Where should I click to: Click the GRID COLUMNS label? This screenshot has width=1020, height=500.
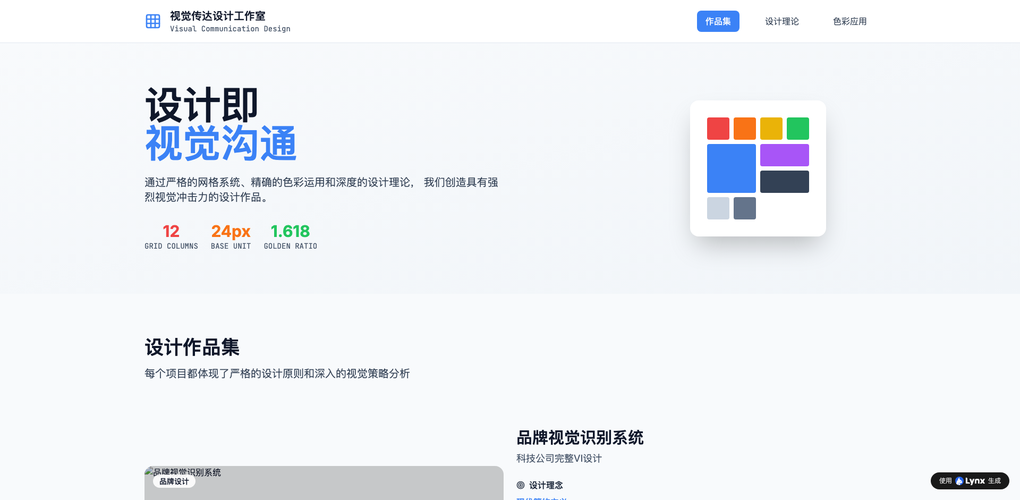pos(171,246)
